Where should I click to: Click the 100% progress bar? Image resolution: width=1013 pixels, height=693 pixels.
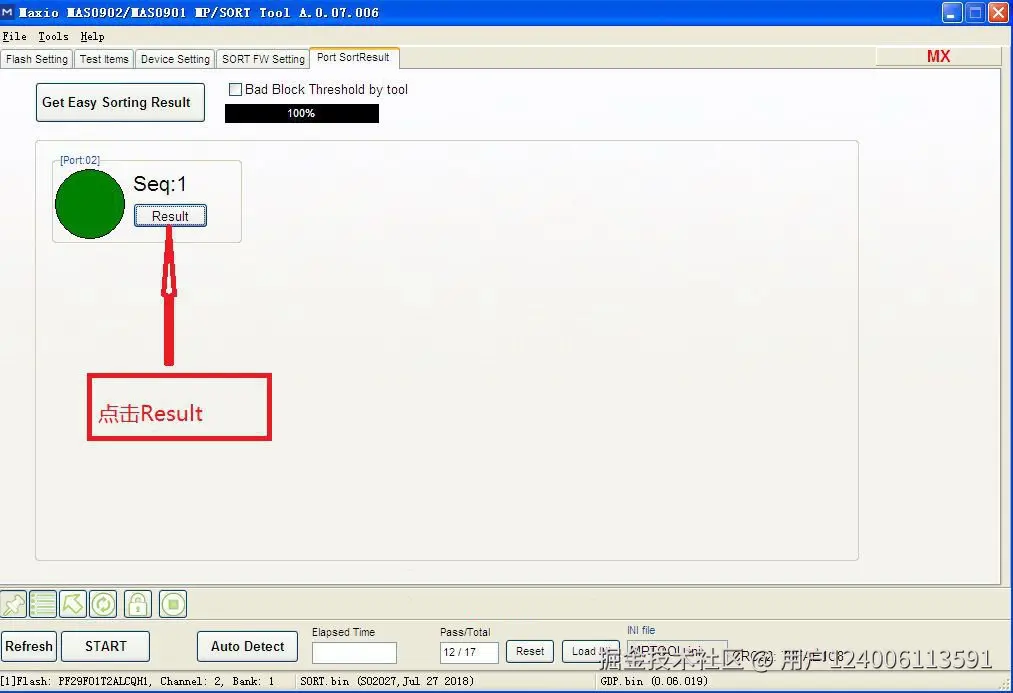302,113
